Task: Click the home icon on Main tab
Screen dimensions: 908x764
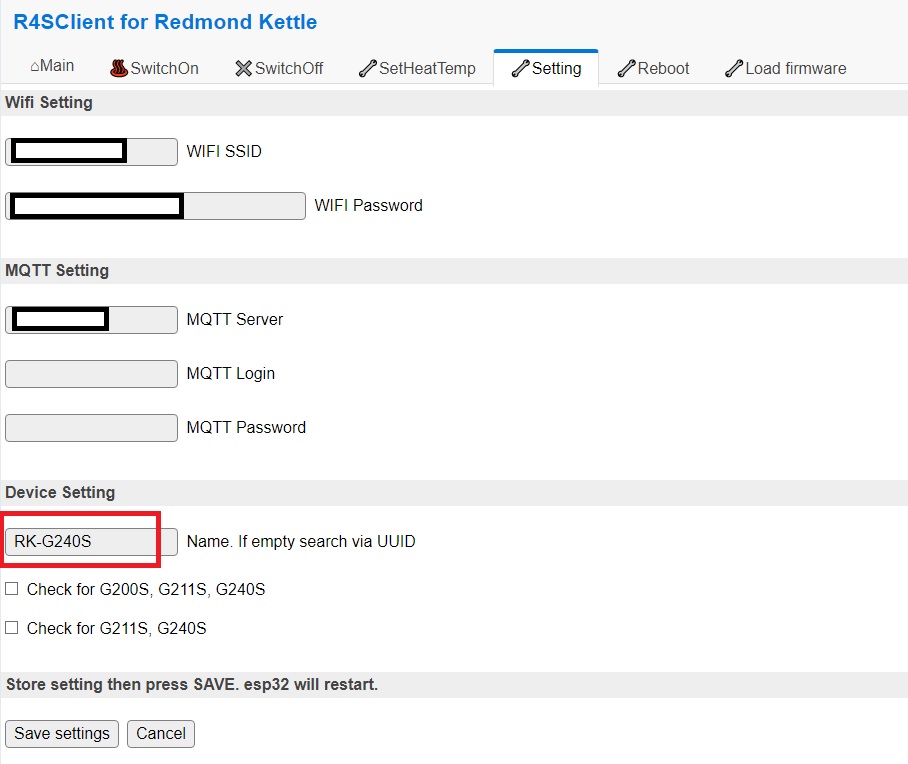Action: (35, 67)
